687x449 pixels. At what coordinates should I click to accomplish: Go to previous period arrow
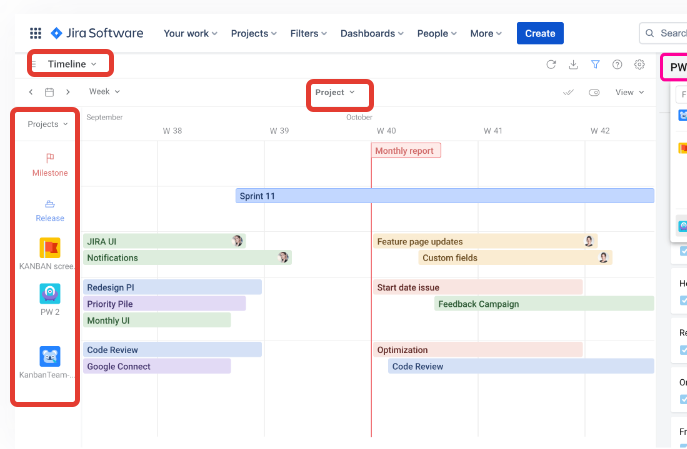(x=31, y=92)
